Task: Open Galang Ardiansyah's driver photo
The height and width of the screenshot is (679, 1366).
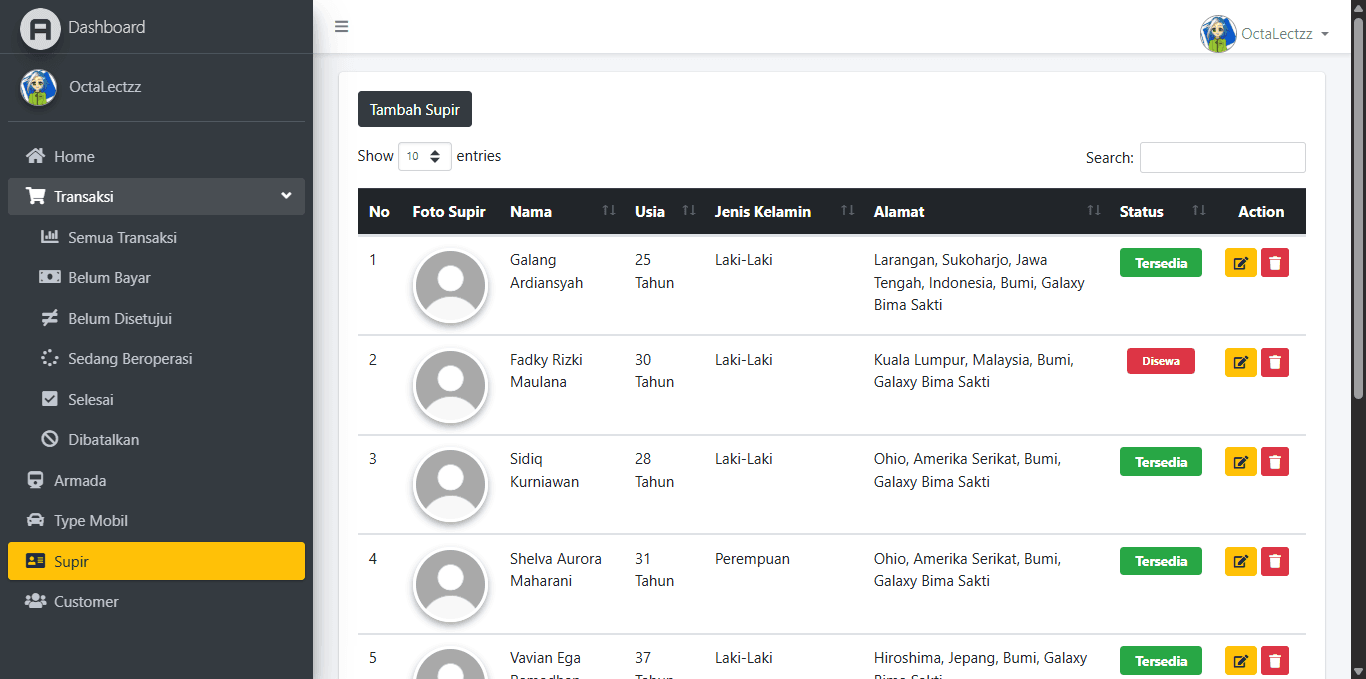Action: (x=451, y=286)
